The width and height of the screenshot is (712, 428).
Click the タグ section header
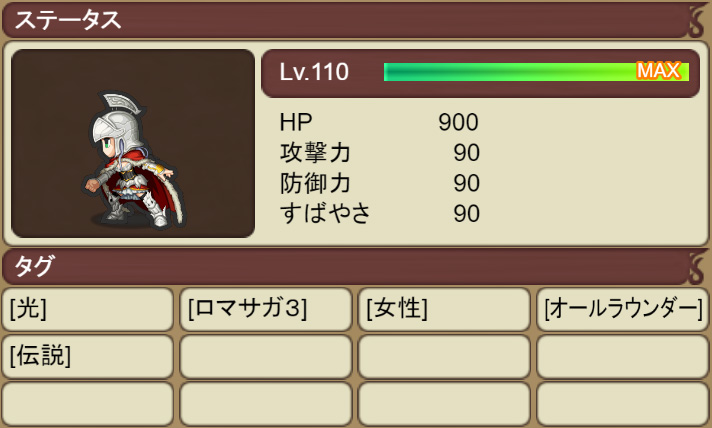356,266
